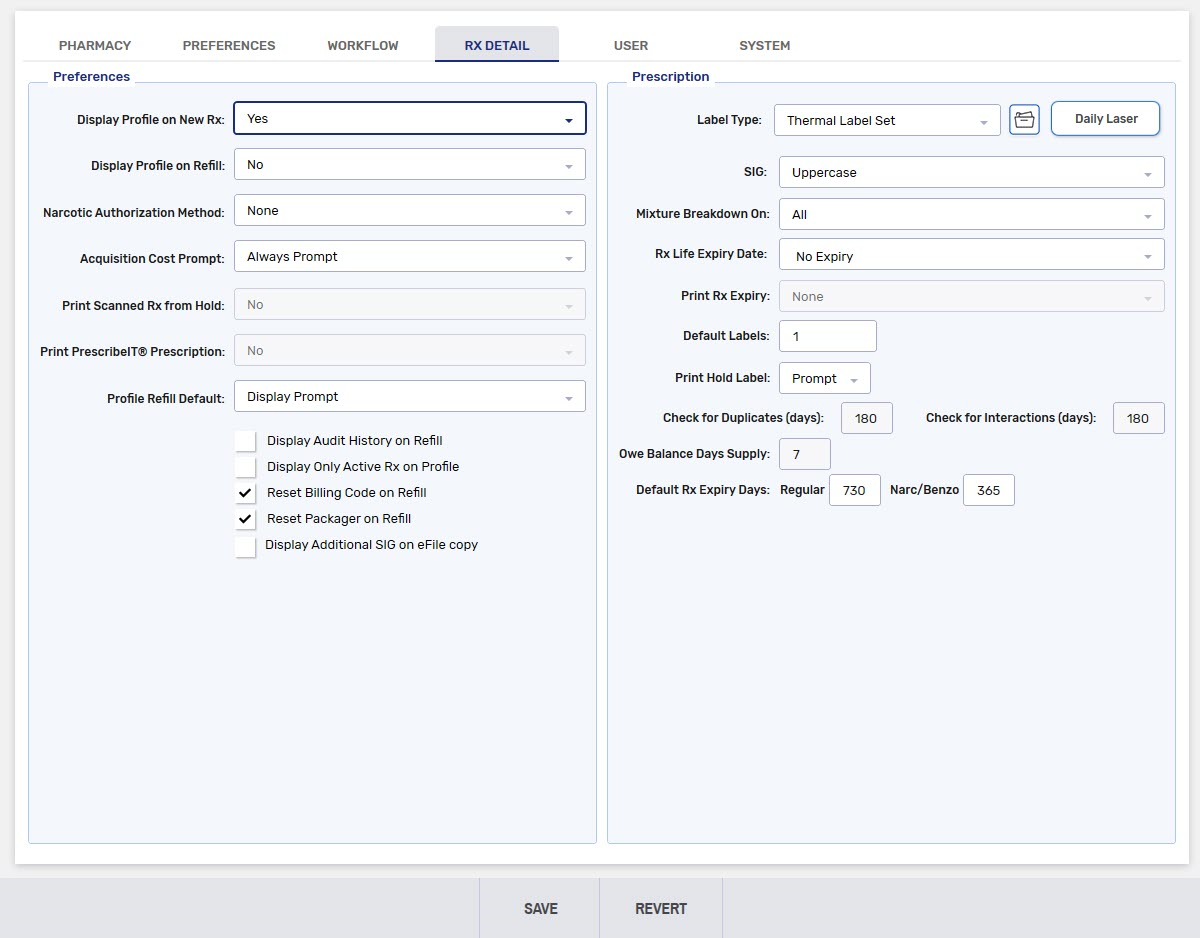The image size is (1200, 938).
Task: Uncheck Reset Billing Code on Refill
Action: click(246, 493)
